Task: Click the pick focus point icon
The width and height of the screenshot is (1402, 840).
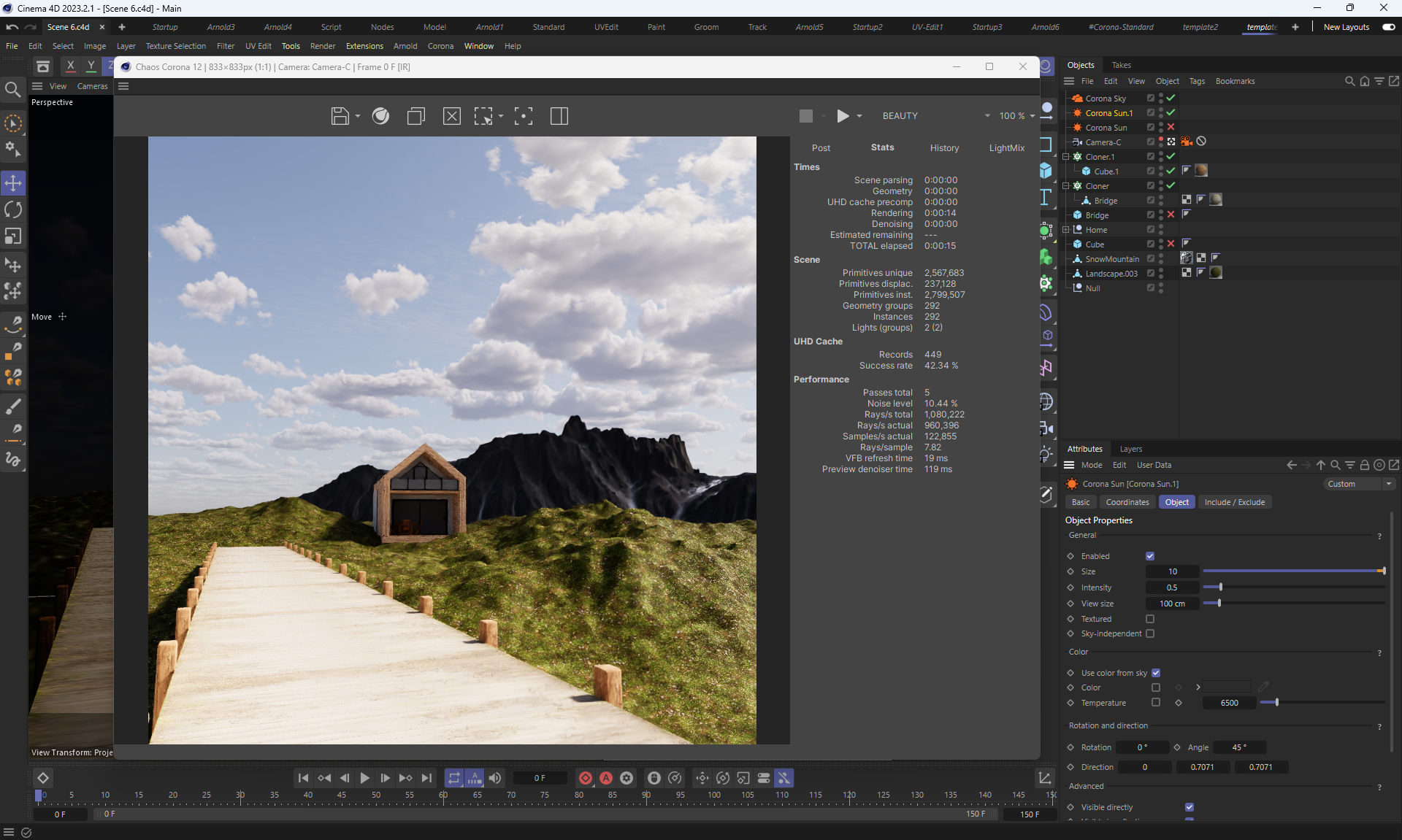Action: (x=524, y=116)
